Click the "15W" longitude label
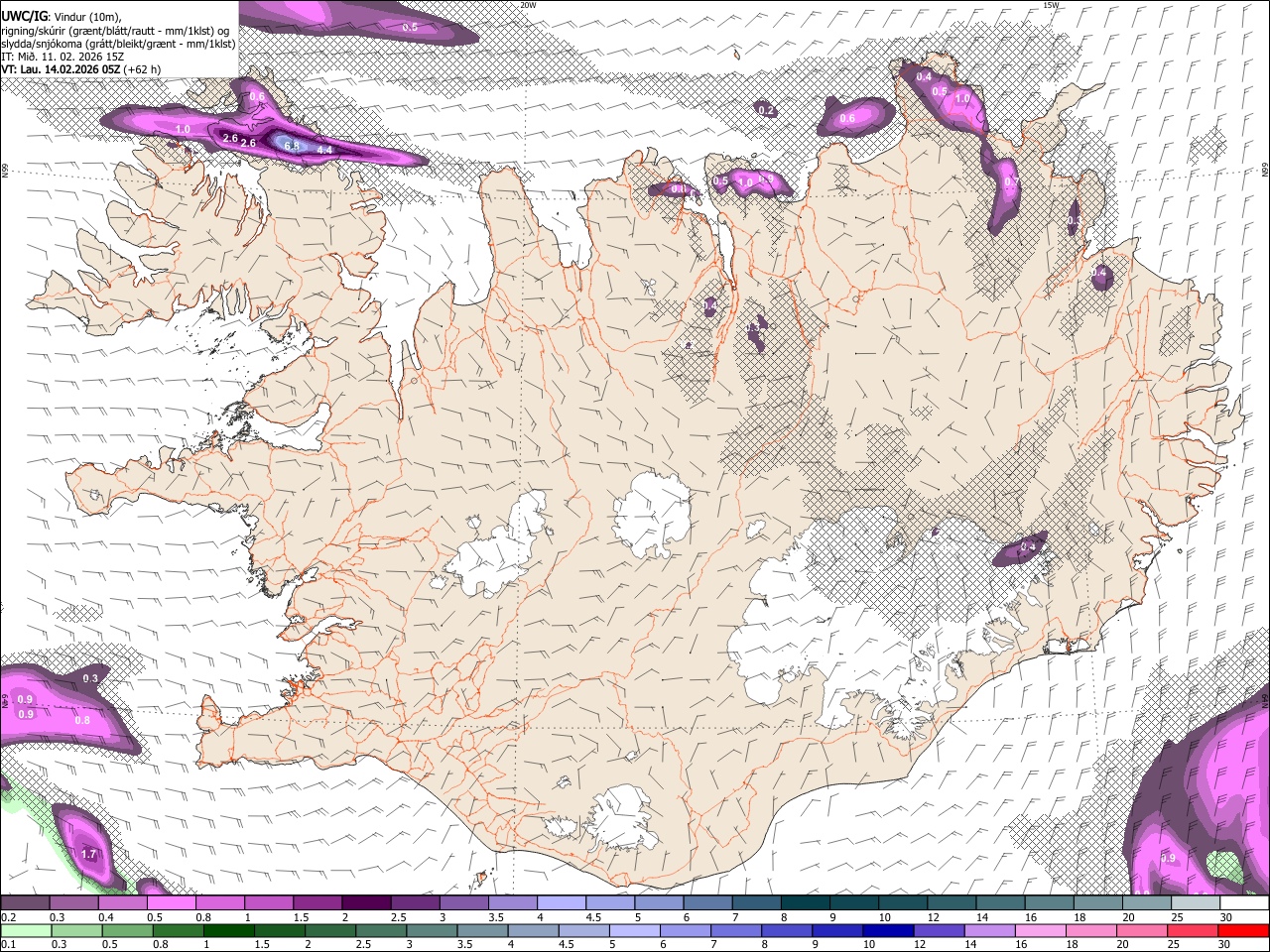The height and width of the screenshot is (952, 1270). point(1052,5)
